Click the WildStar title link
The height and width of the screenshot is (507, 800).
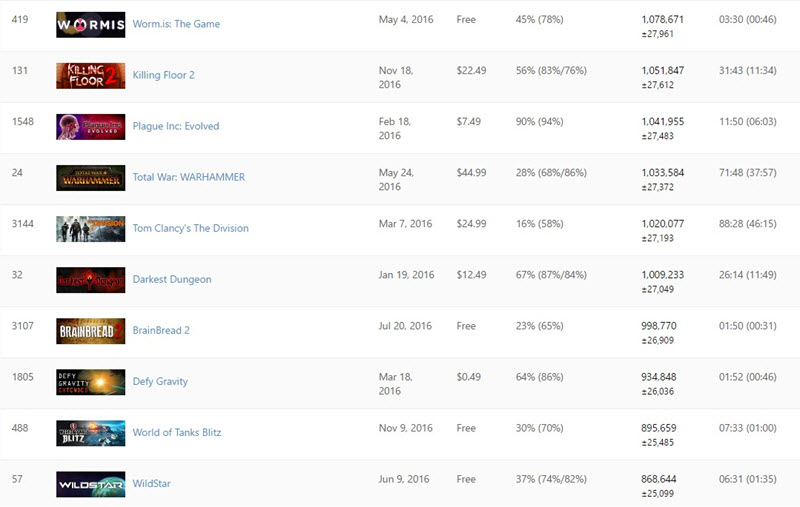pos(152,483)
